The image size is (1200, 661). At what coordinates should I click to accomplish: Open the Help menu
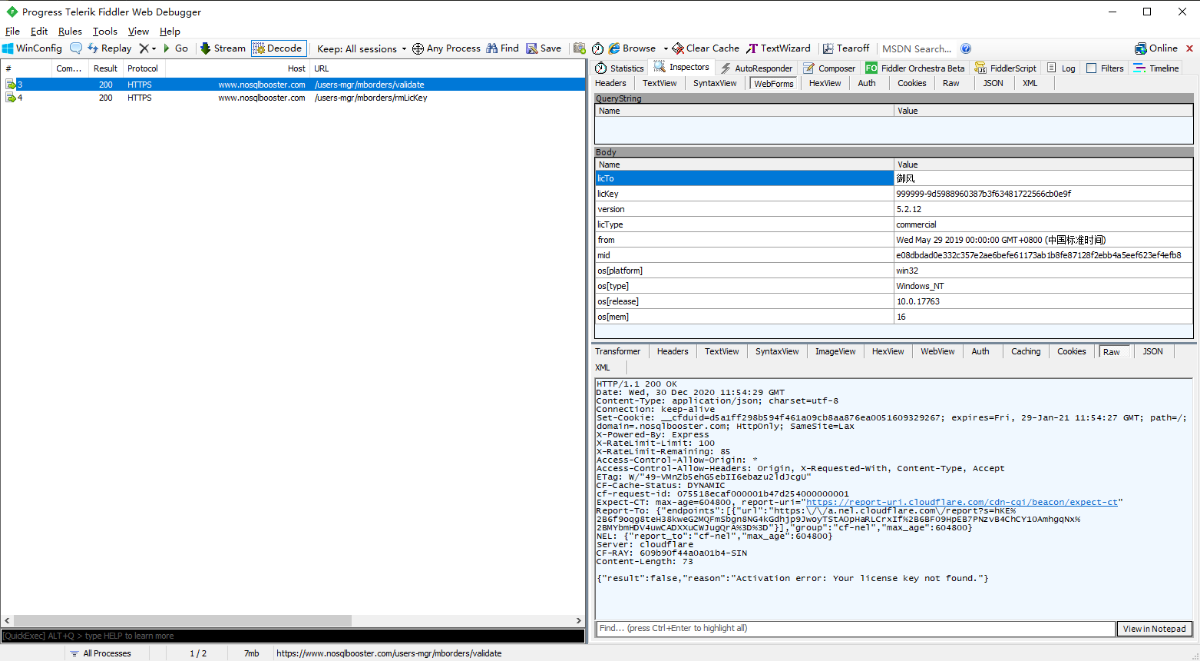[x=170, y=31]
